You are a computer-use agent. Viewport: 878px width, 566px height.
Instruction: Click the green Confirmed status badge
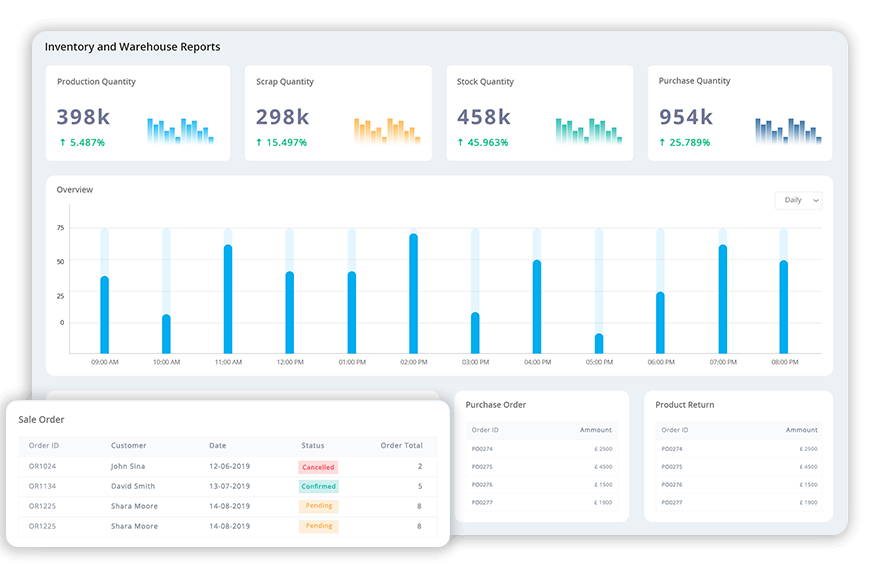pos(318,487)
